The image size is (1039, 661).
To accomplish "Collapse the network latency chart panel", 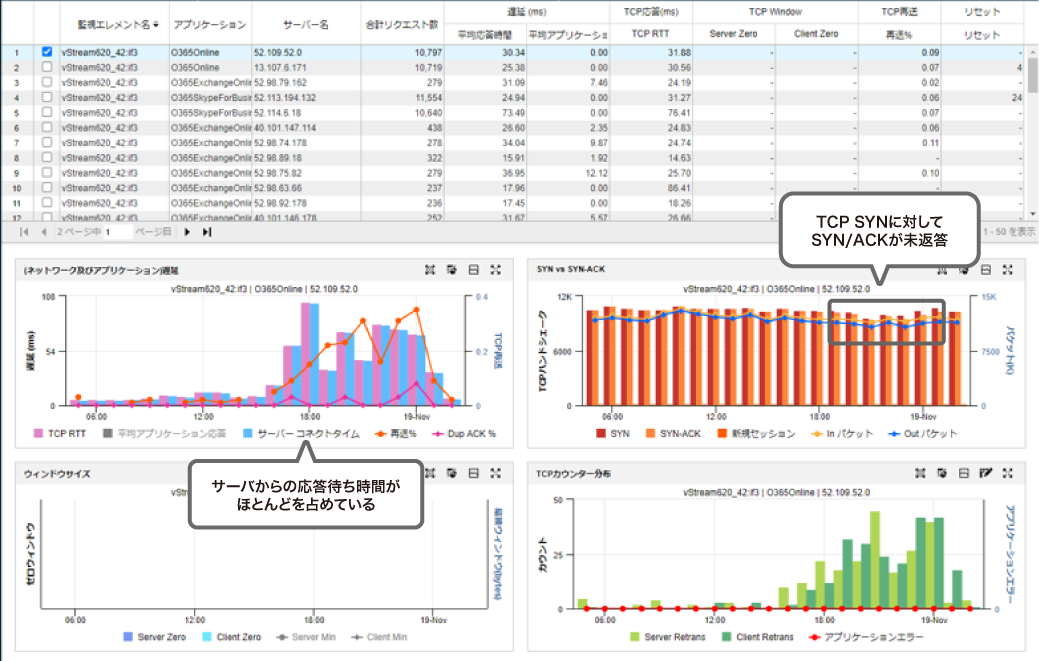I will pyautogui.click(x=474, y=270).
